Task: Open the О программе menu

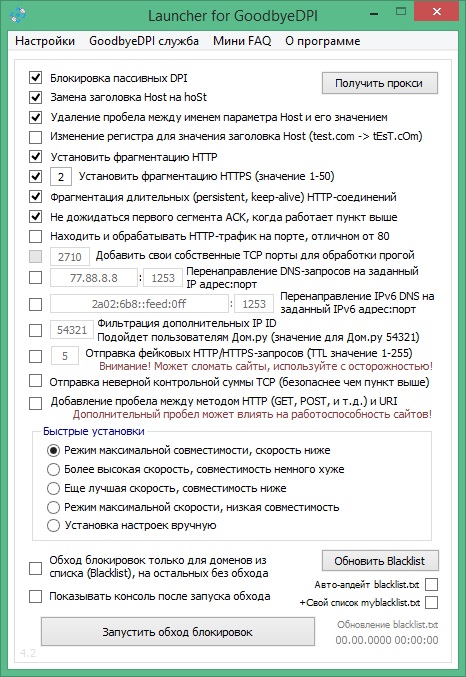Action: pos(323,41)
